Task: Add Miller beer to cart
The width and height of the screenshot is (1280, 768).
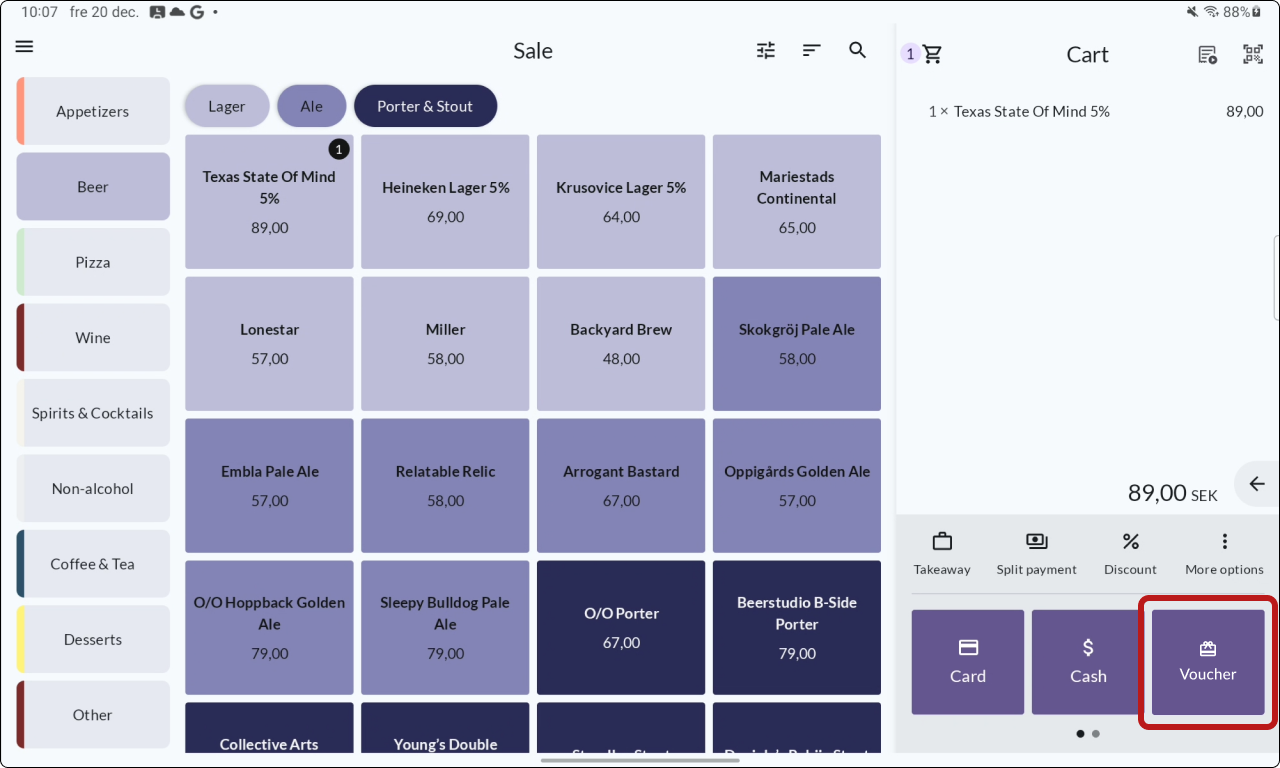Action: (445, 344)
